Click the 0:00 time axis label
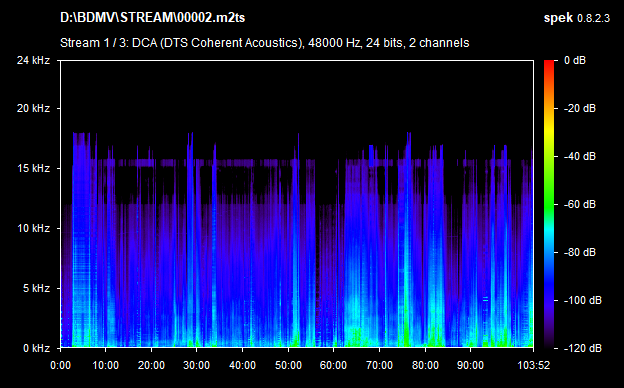 click(x=60, y=365)
